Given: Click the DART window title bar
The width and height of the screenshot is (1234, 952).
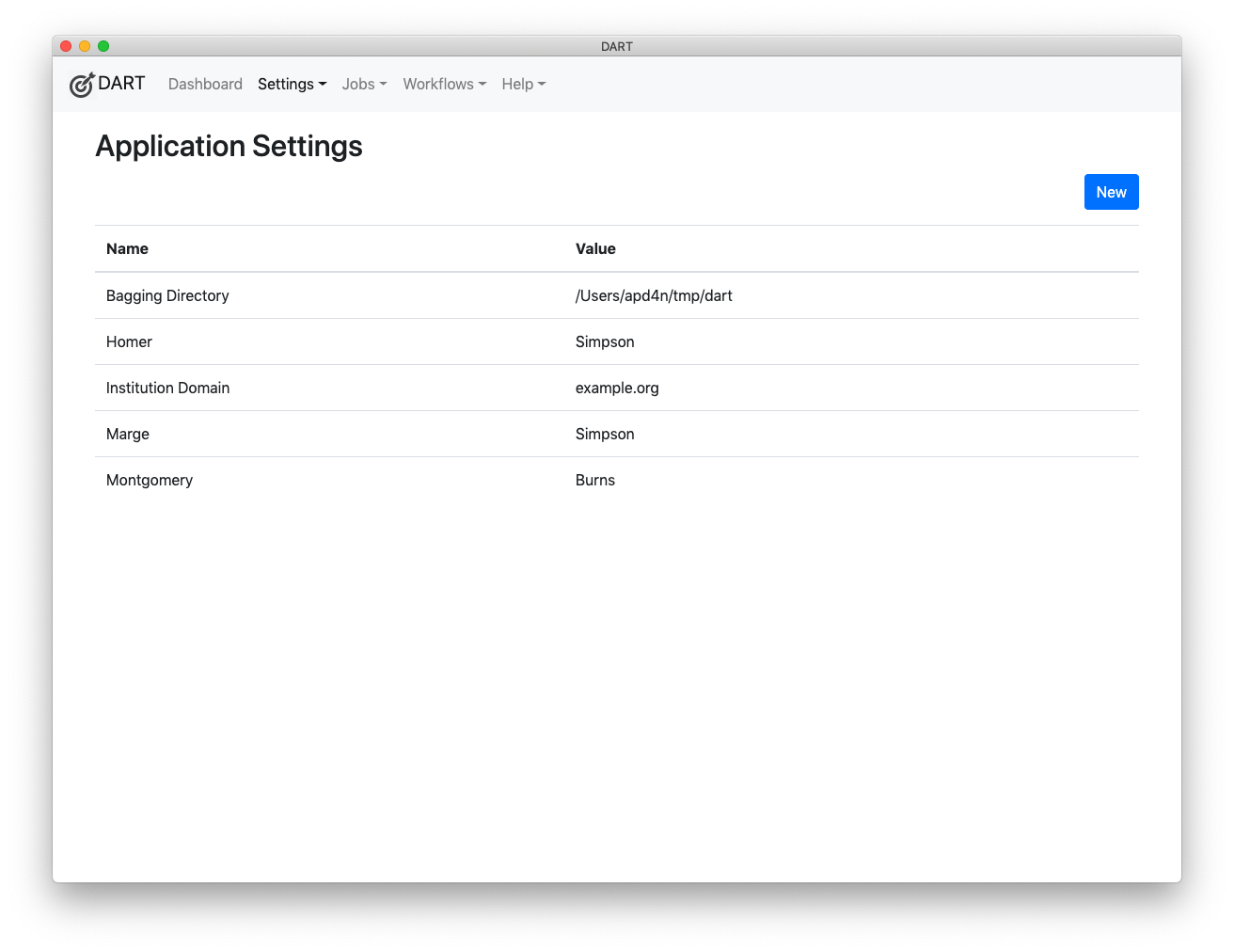Looking at the screenshot, I should [617, 45].
